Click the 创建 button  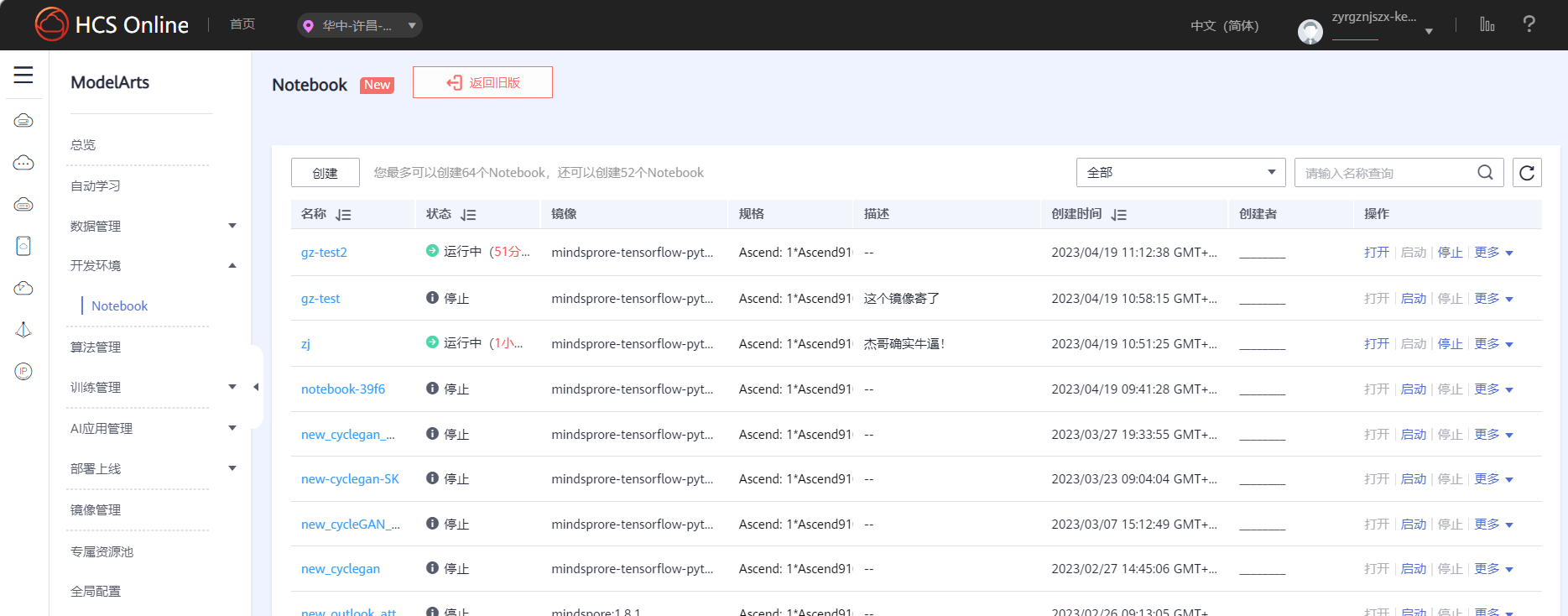[326, 173]
